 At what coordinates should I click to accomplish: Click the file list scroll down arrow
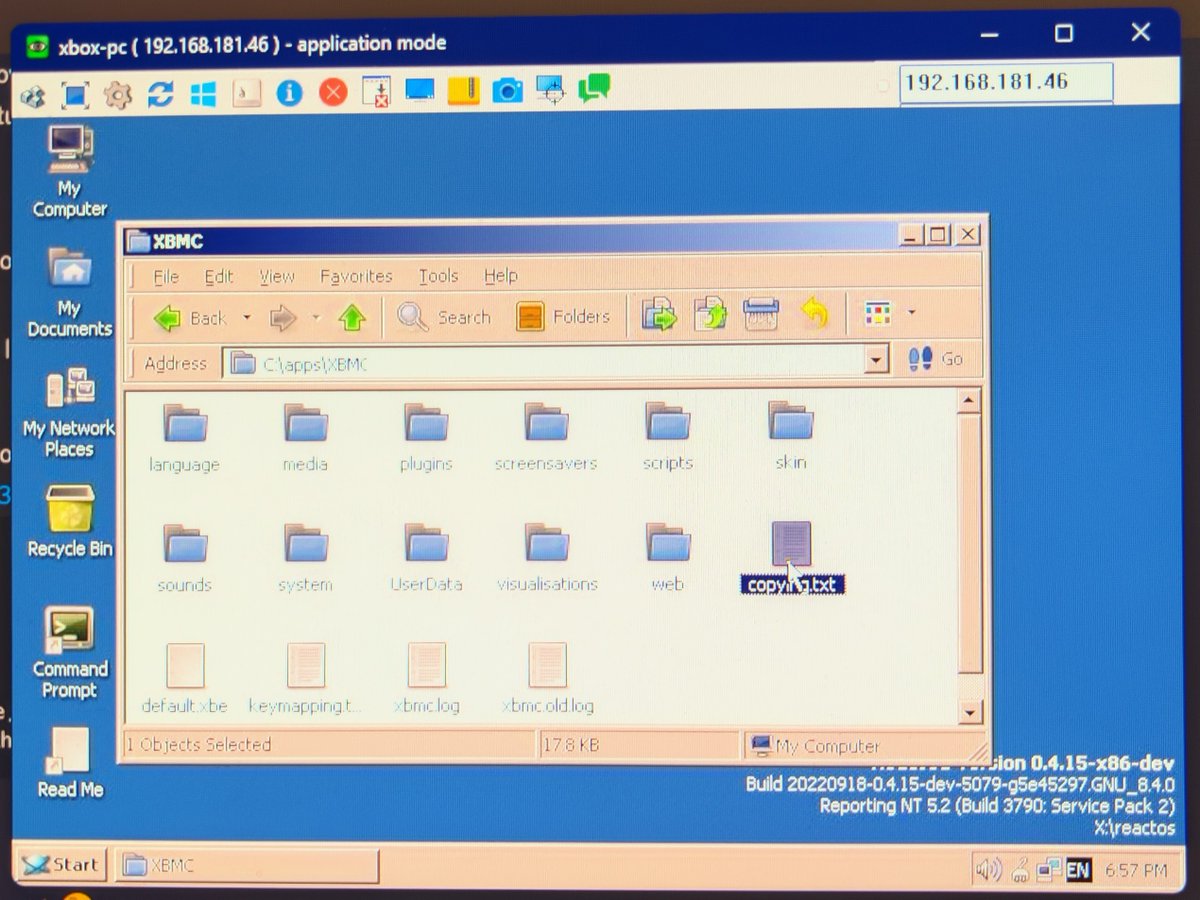pos(968,712)
